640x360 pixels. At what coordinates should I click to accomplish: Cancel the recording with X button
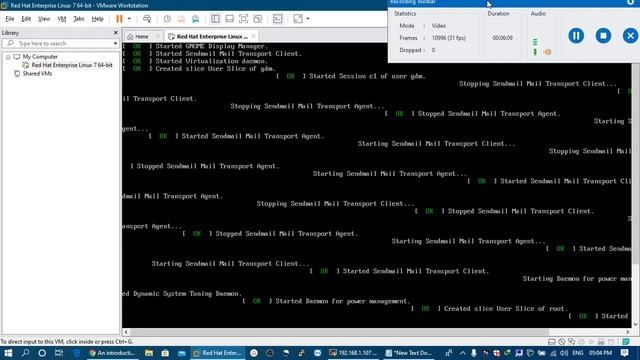[x=630, y=36]
